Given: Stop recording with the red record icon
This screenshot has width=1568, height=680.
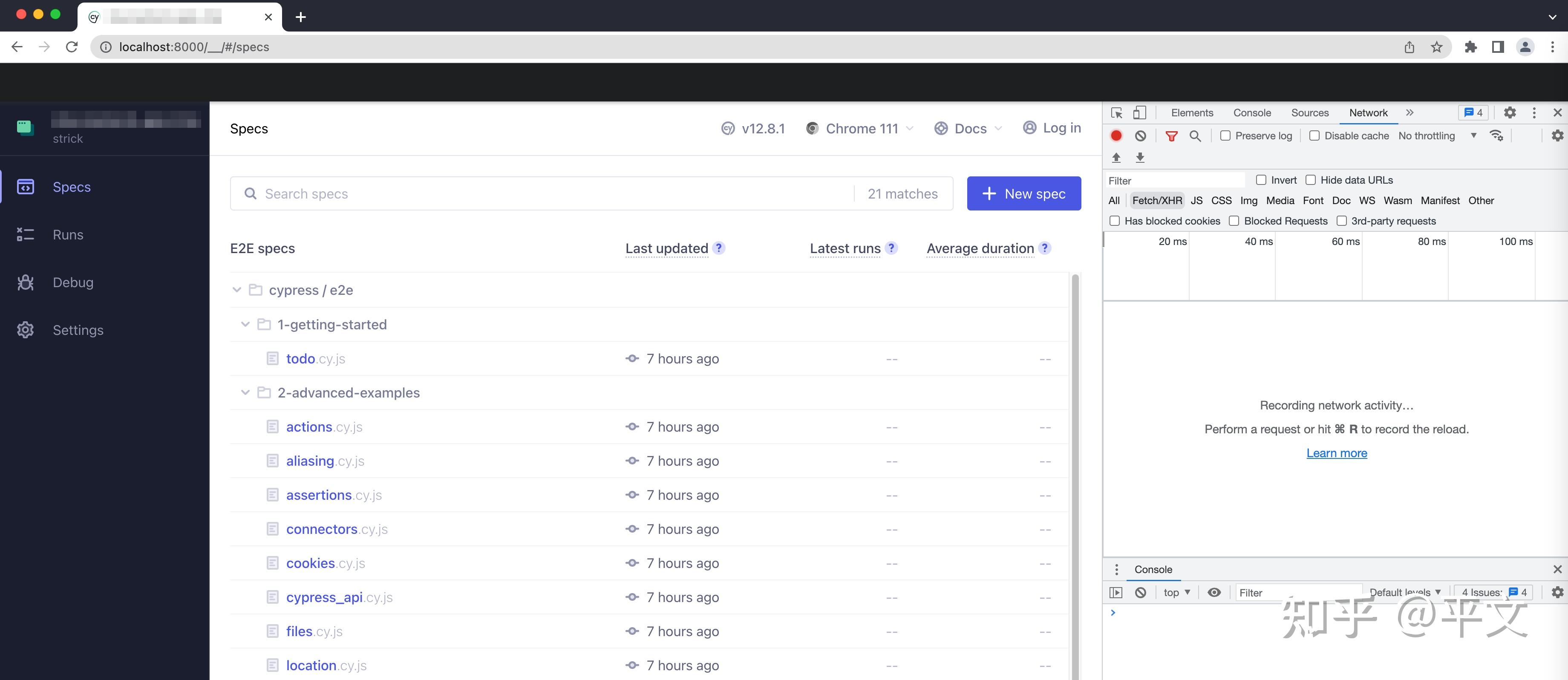Looking at the screenshot, I should click(1116, 136).
